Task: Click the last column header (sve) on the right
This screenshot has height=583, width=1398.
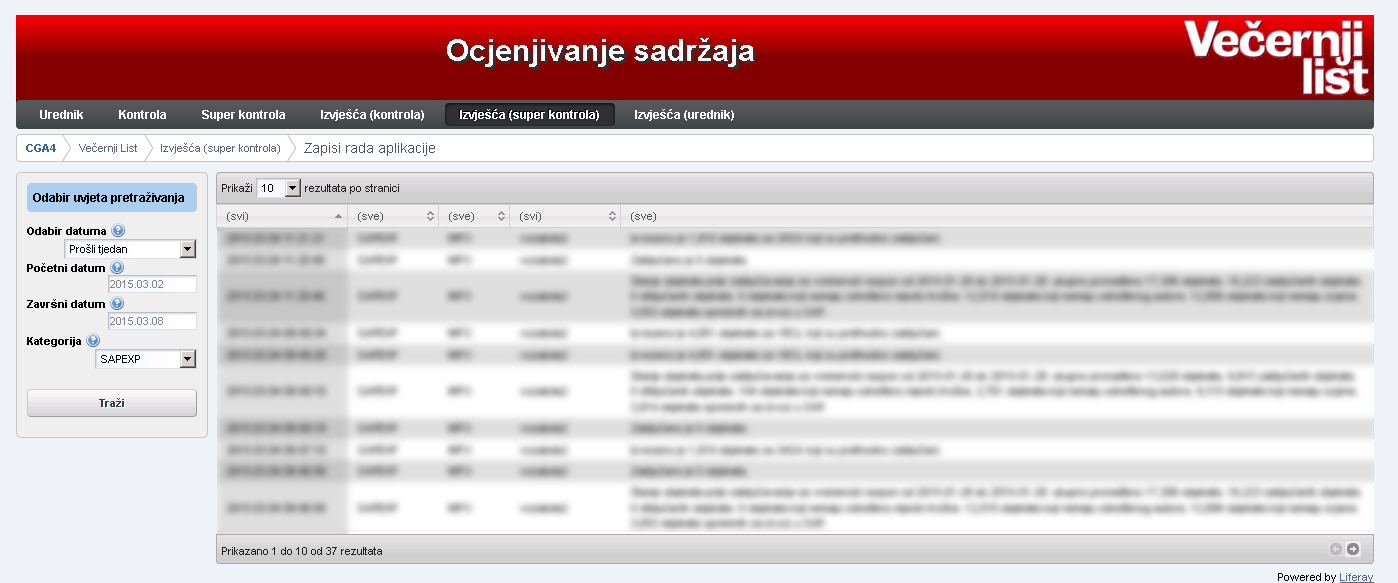Action: tap(996, 216)
